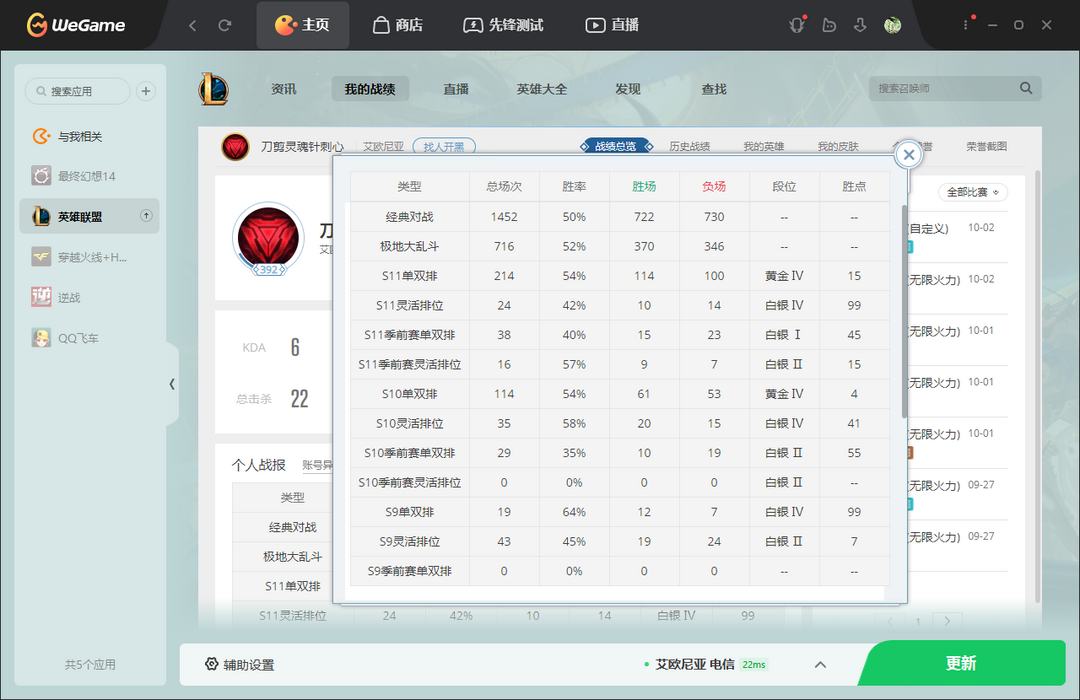The height and width of the screenshot is (700, 1080).
Task: Click the S9灵活排位 row in popup
Action: click(x=620, y=542)
